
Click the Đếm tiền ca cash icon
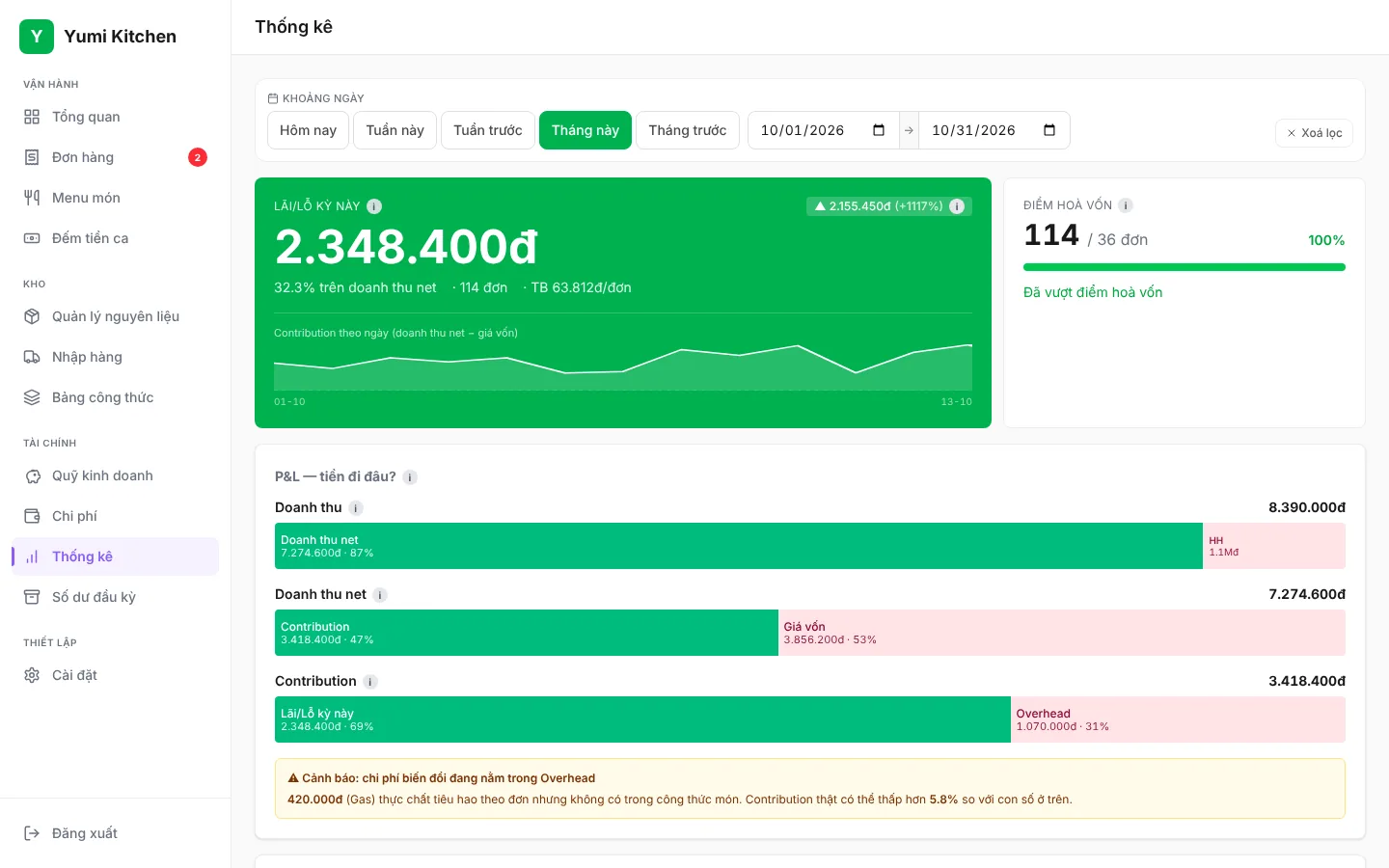[x=32, y=238]
